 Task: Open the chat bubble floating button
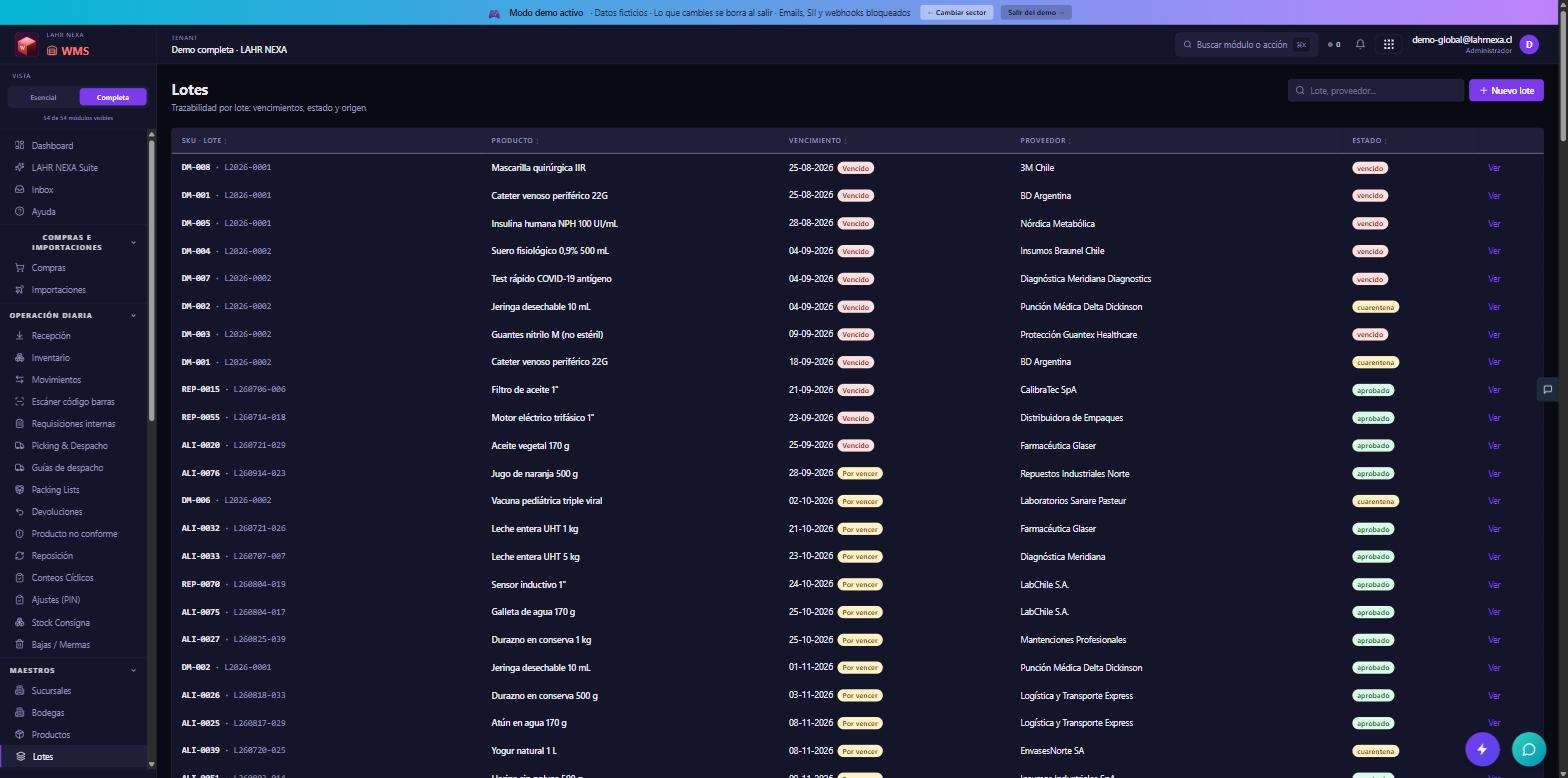pyautogui.click(x=1528, y=749)
